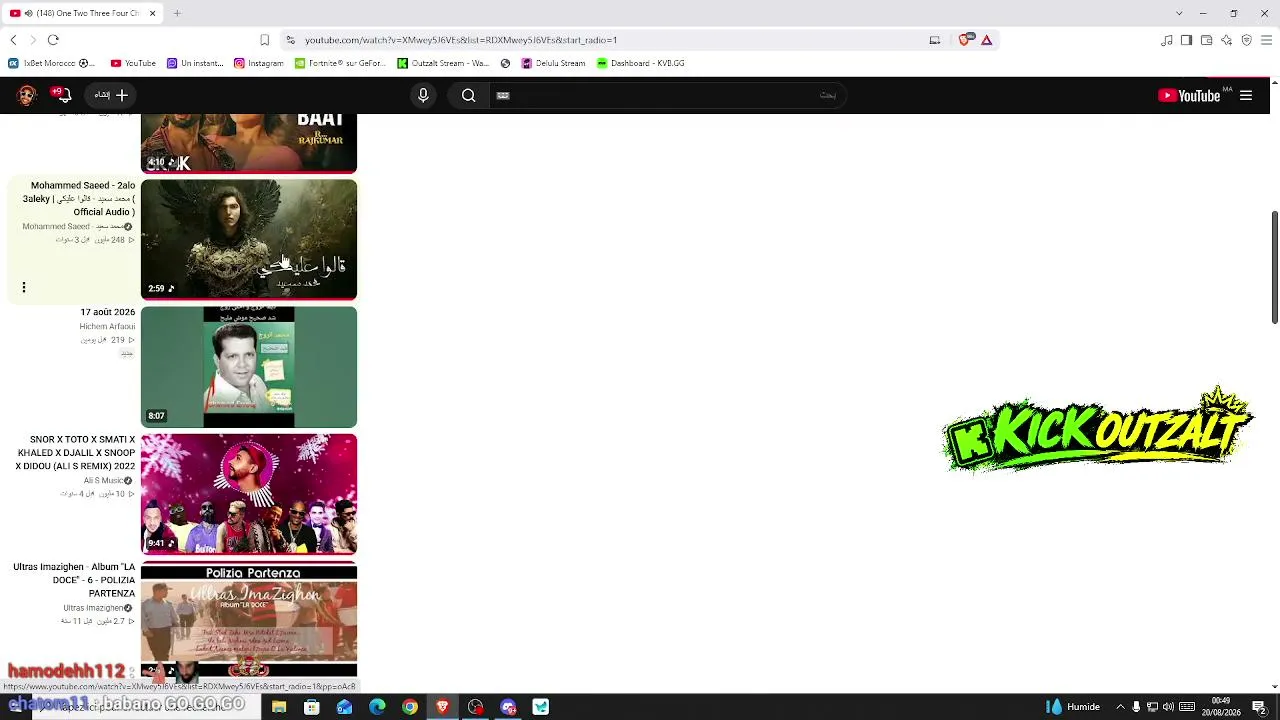Image resolution: width=1280 pixels, height=720 pixels.
Task: Close the YouTube browser tab
Action: tap(152, 13)
